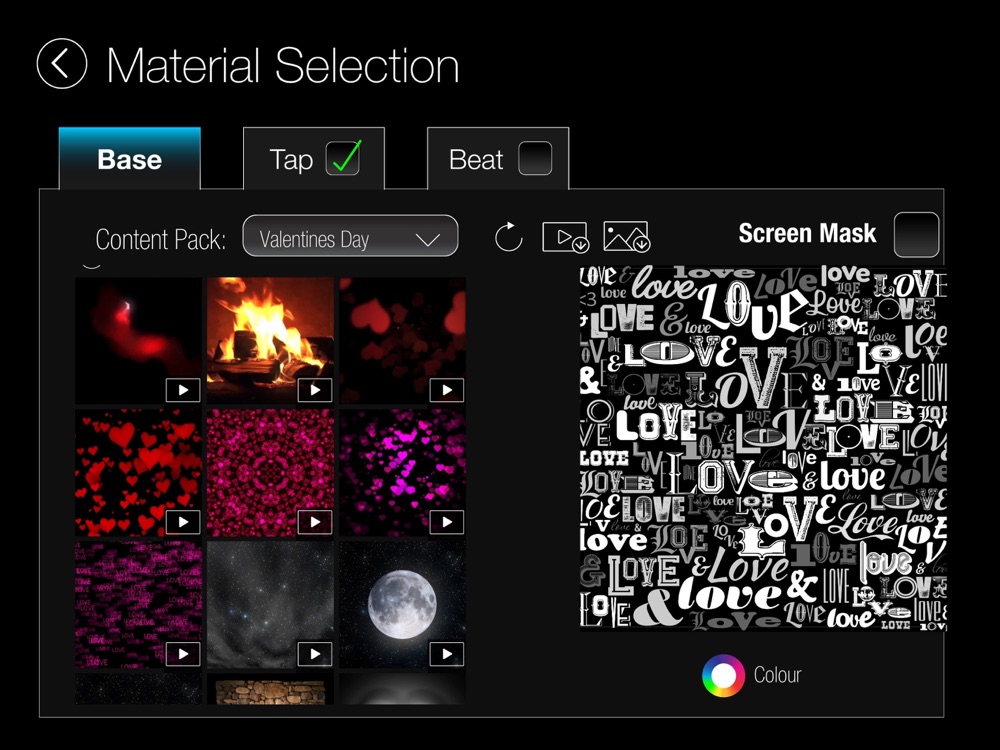
Task: Play the starry night sky video
Action: pos(315,654)
